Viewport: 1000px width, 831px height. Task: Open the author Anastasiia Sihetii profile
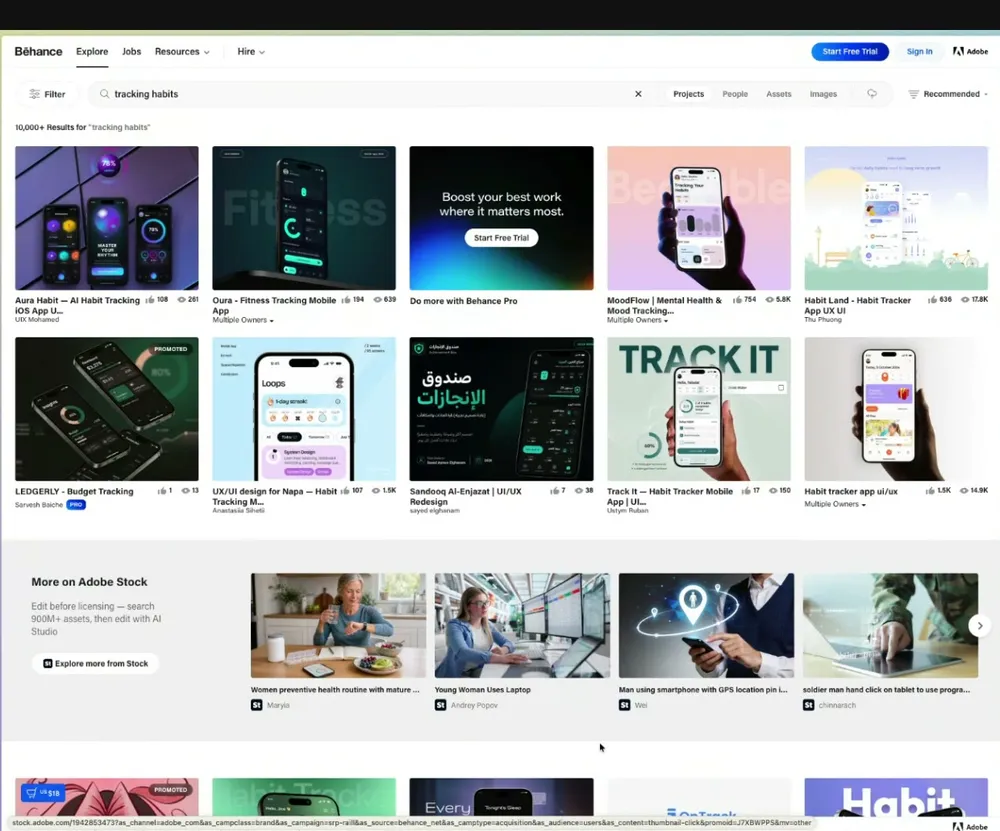coord(239,511)
